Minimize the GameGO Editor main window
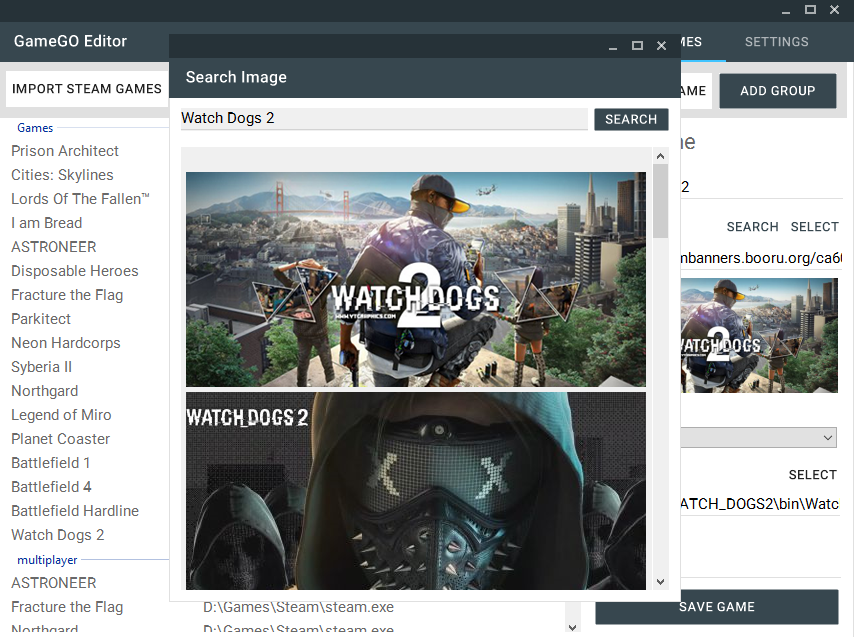Screen dimensions: 854x637 [x=785, y=10]
